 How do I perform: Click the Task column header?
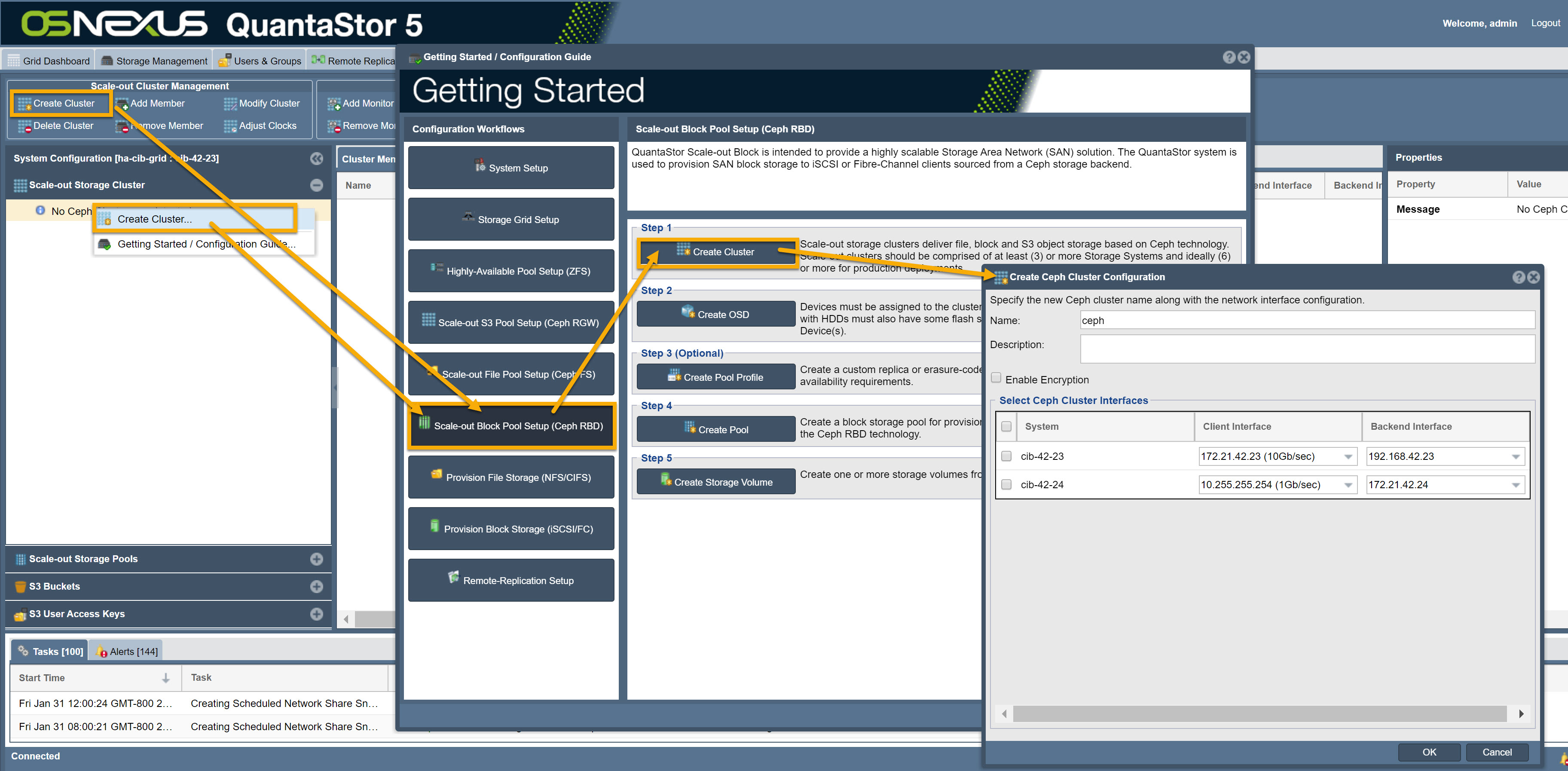click(x=285, y=678)
